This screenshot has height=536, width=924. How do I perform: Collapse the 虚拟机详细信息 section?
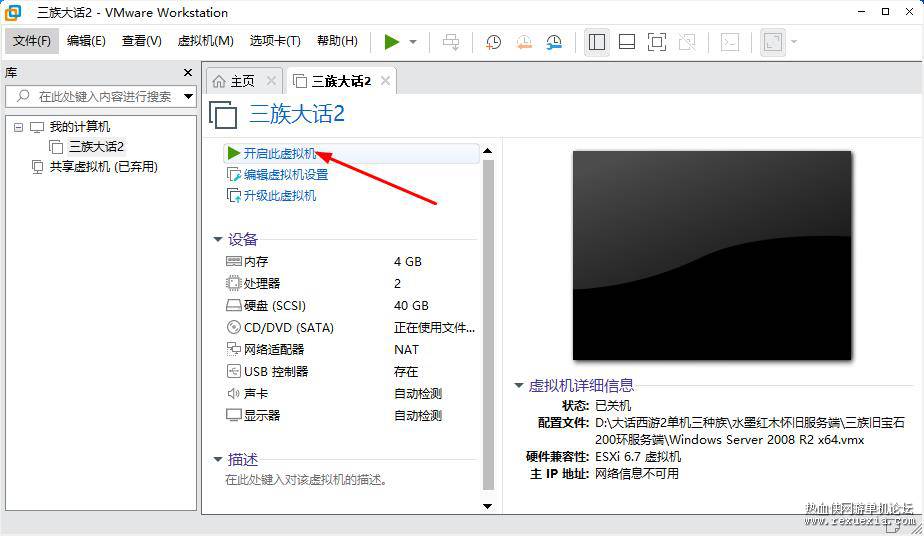pos(519,385)
